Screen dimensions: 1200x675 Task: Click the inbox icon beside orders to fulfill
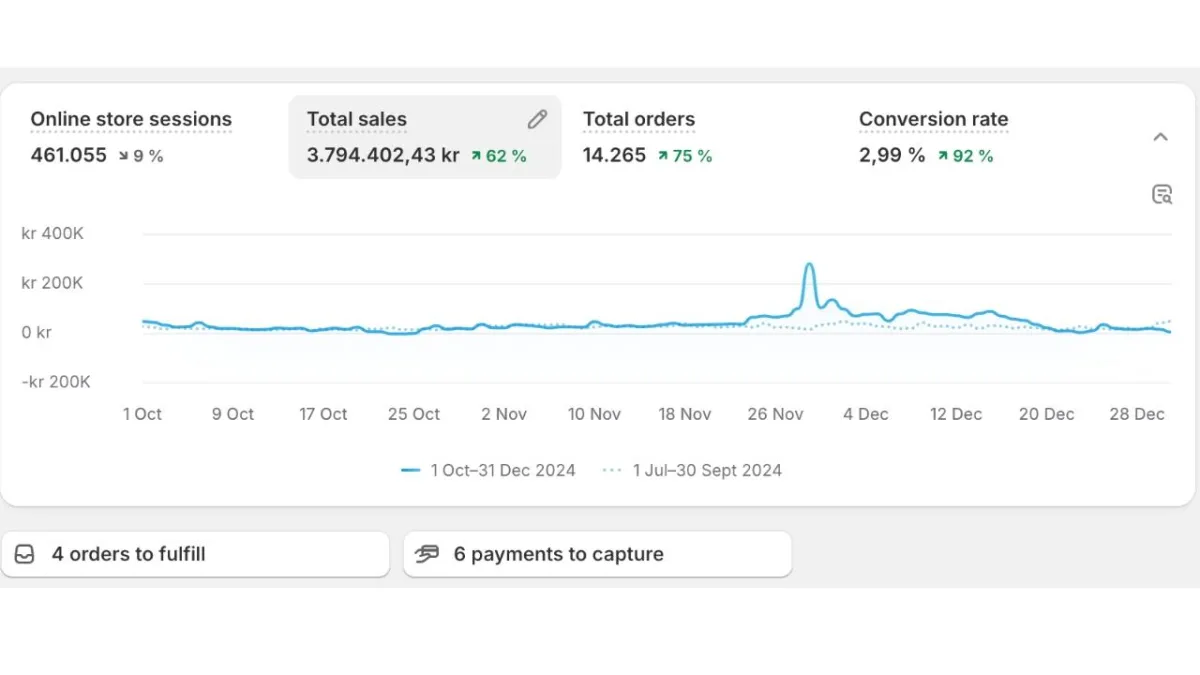pos(25,554)
